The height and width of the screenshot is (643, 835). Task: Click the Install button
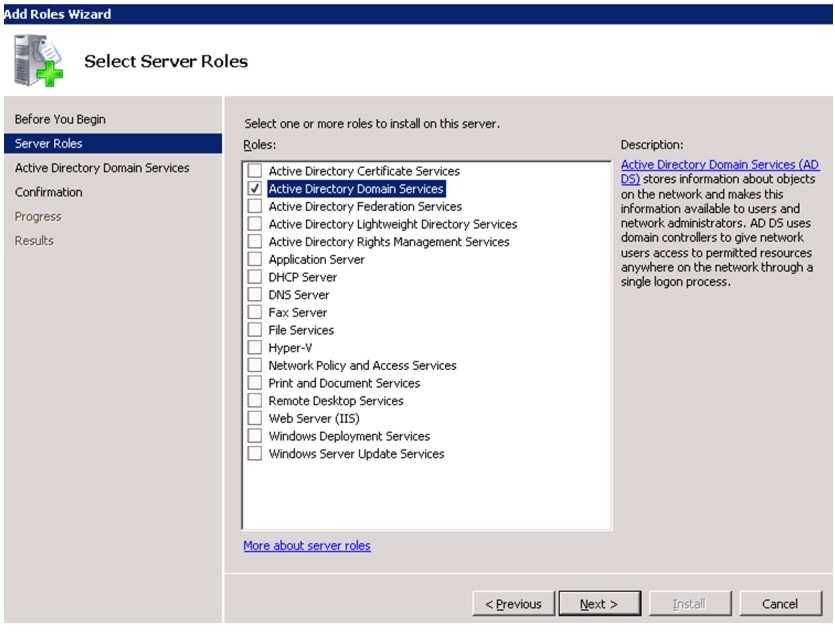pos(690,604)
